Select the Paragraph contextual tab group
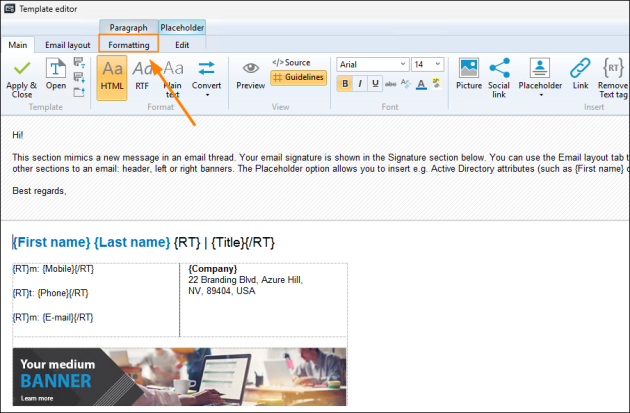The height and width of the screenshot is (413, 630). pyautogui.click(x=129, y=27)
